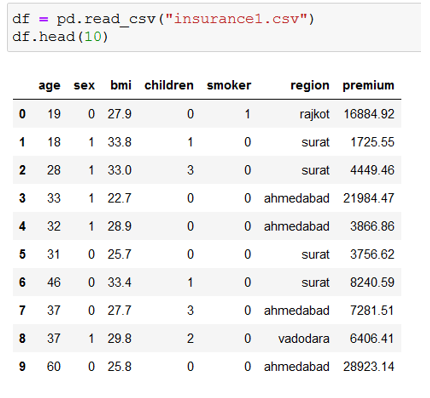Click premium value 21984.47

369,198
